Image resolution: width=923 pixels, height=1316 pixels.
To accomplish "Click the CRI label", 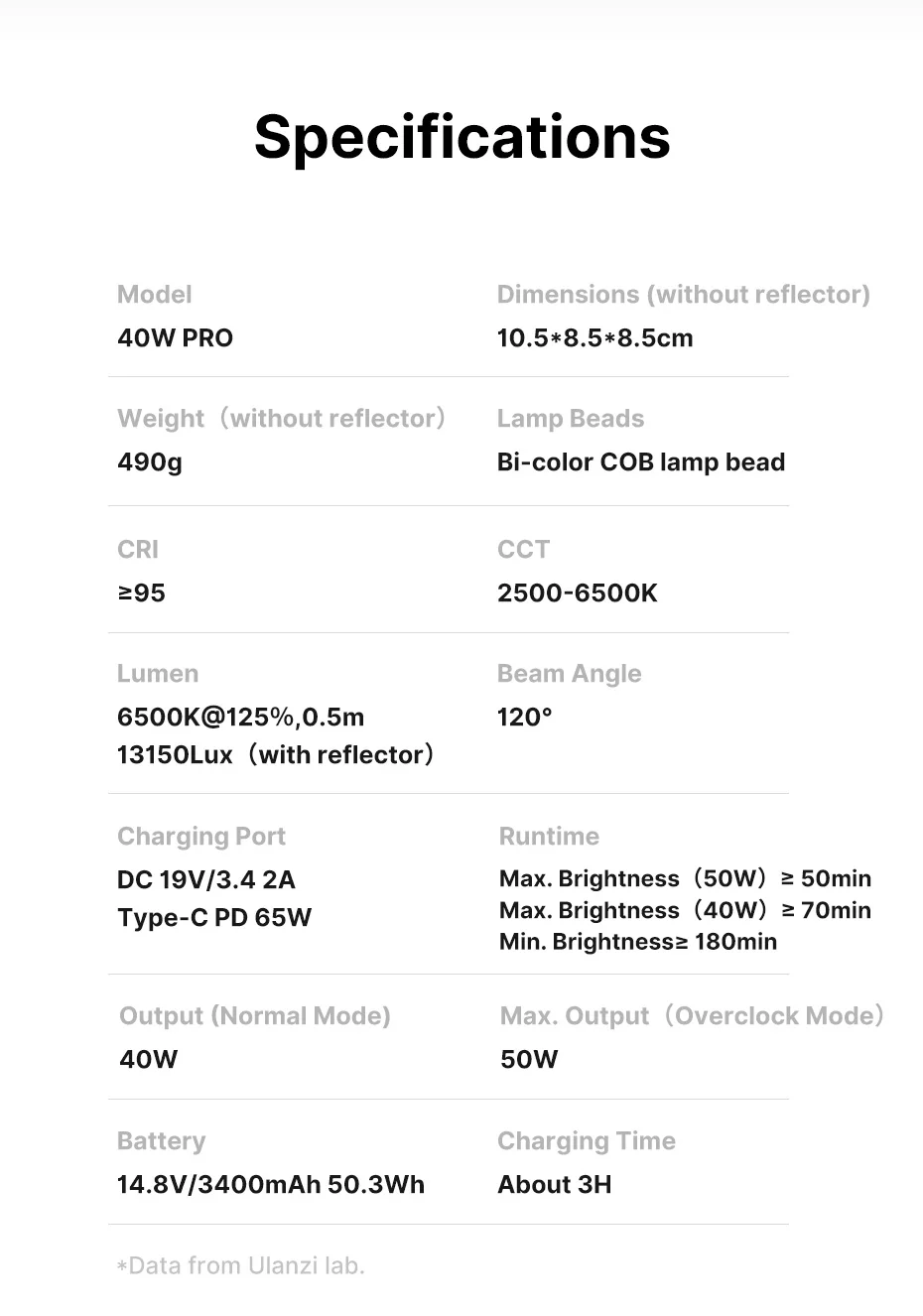I will tap(138, 550).
